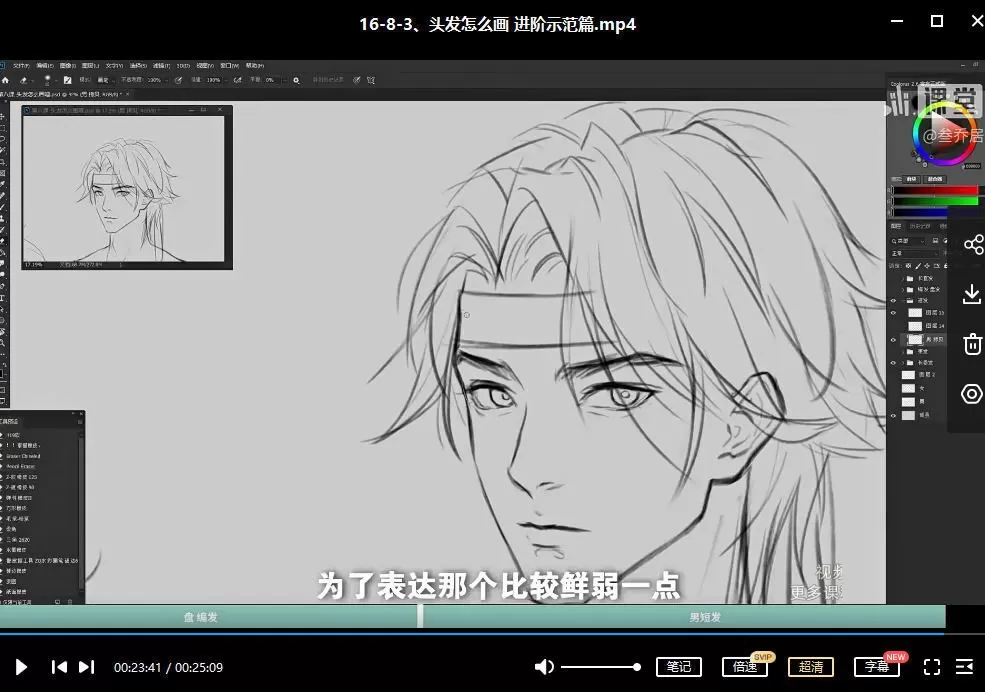This screenshot has width=985, height=692.
Task: Open the playlist icon at bottom right
Action: pos(964,667)
